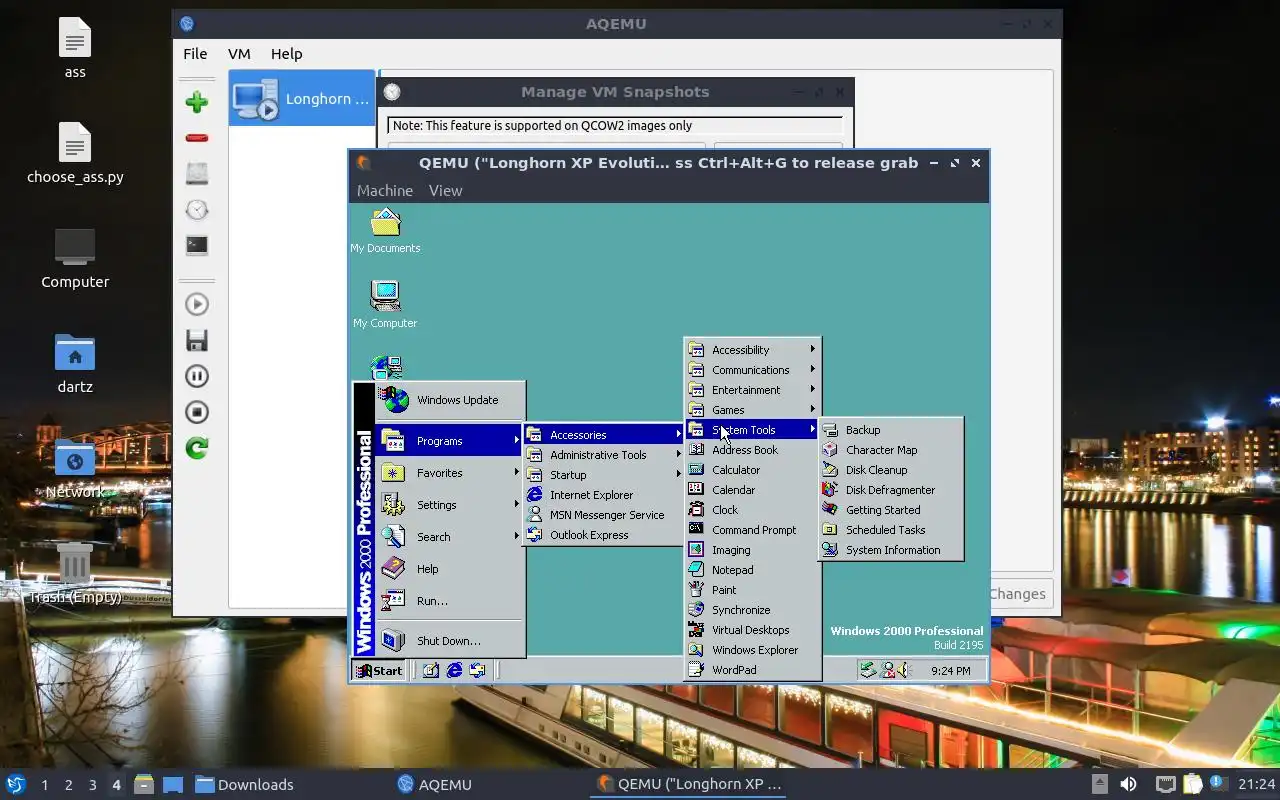Expand Search in Start menu
Viewport: 1280px width, 800px height.
[x=450, y=537]
